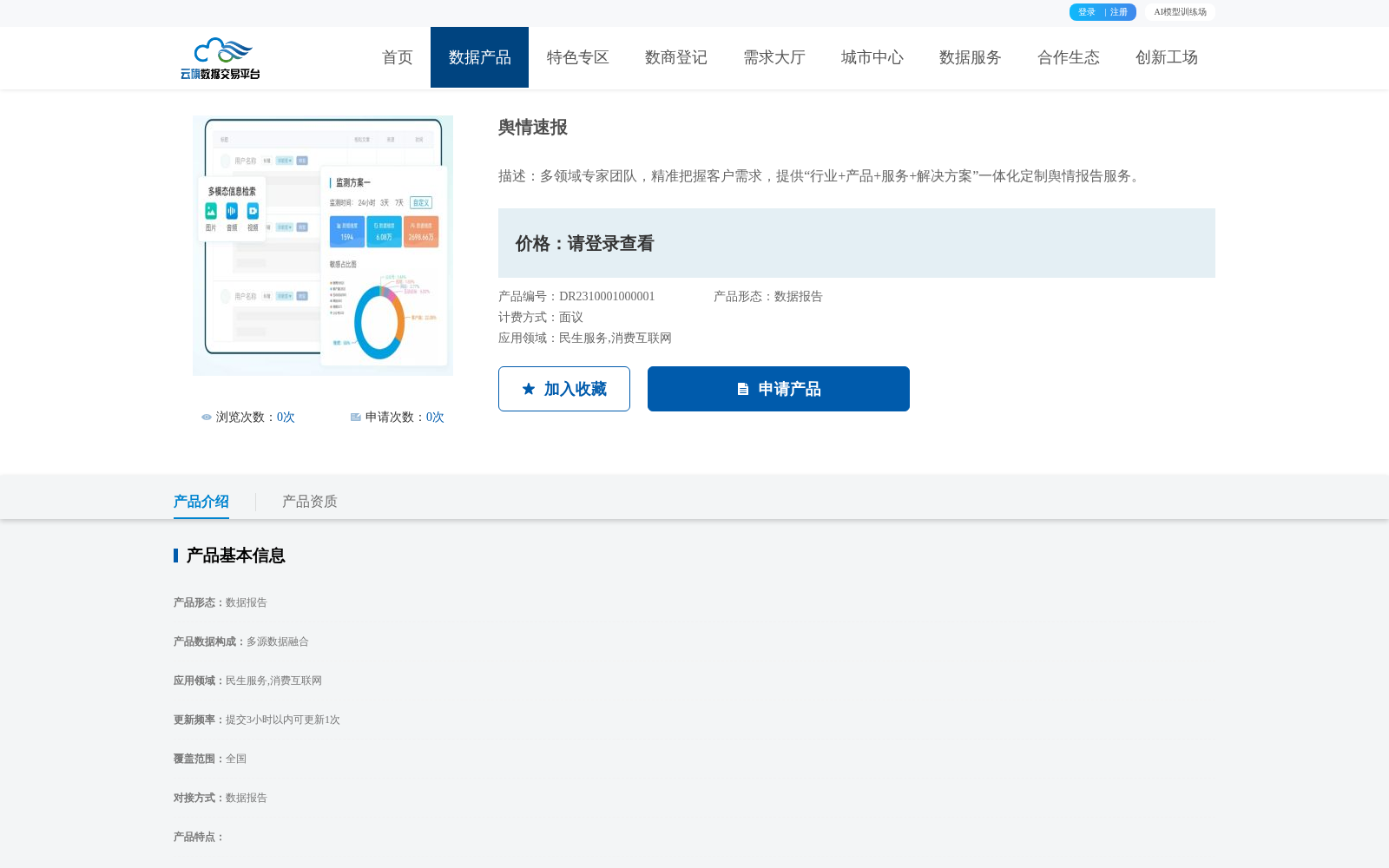
Task: Click the 加入收藏 button
Action: pos(564,389)
